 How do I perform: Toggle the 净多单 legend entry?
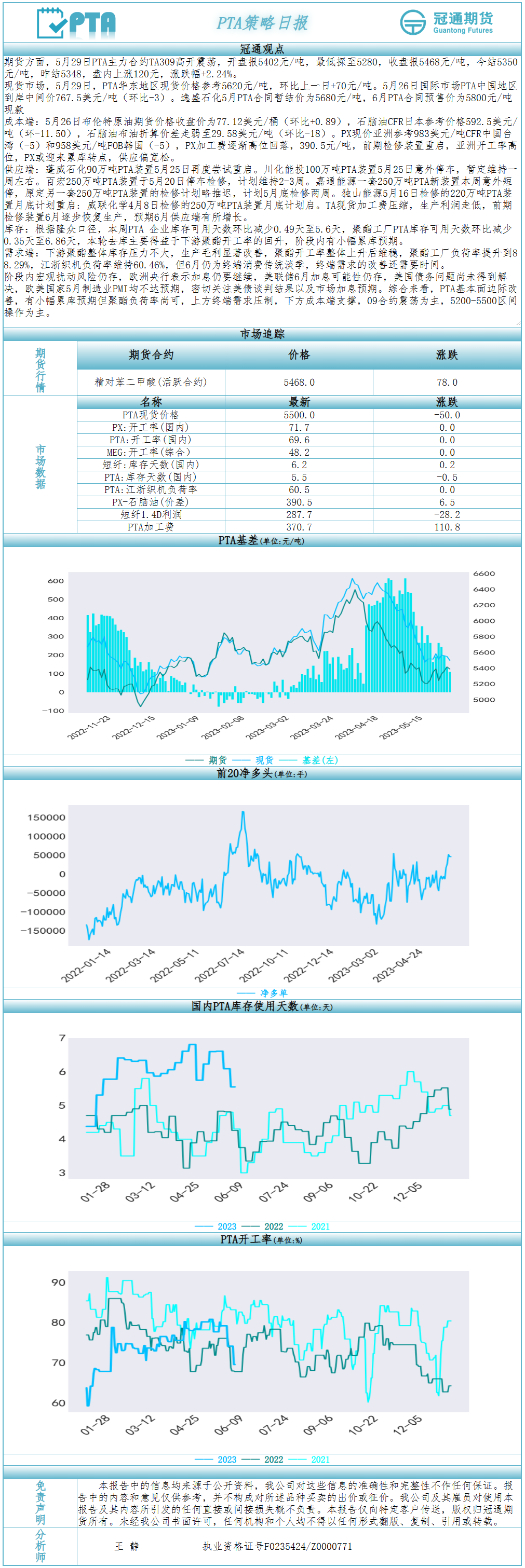coord(263,993)
